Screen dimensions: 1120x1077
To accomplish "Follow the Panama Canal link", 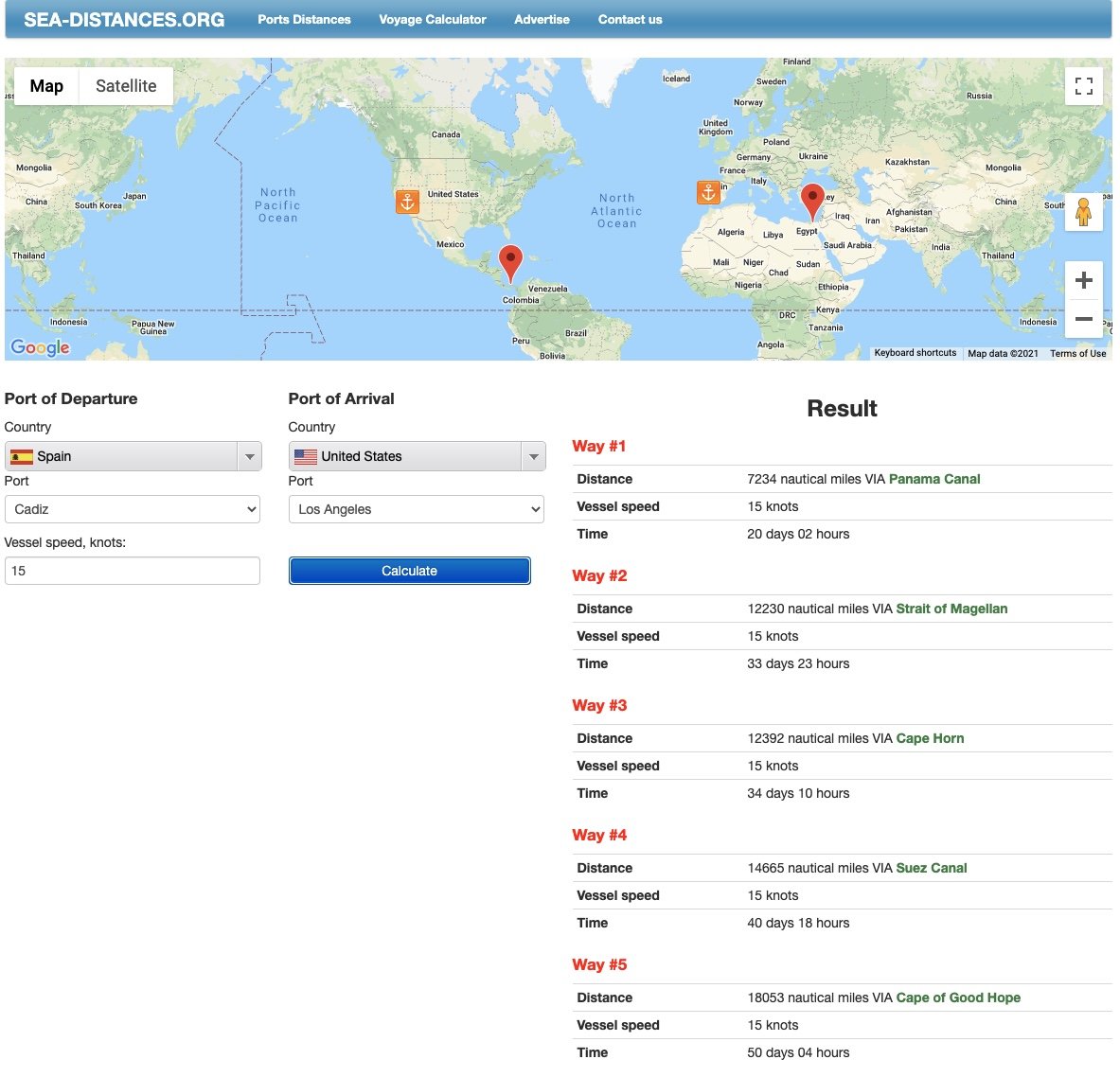I will pos(934,479).
